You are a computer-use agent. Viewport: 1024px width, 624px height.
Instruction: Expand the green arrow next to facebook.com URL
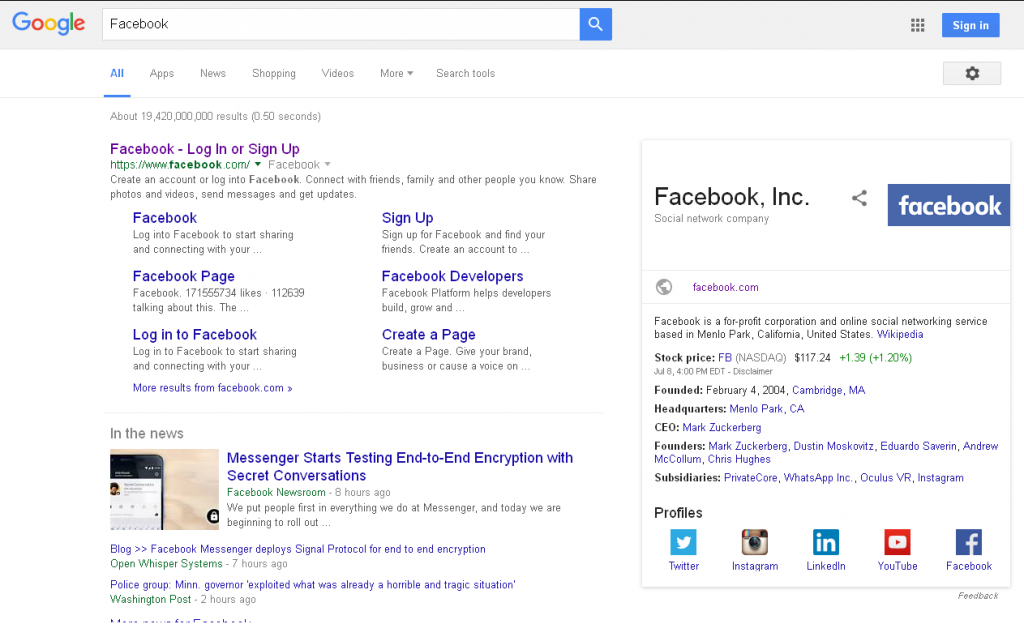click(x=257, y=164)
